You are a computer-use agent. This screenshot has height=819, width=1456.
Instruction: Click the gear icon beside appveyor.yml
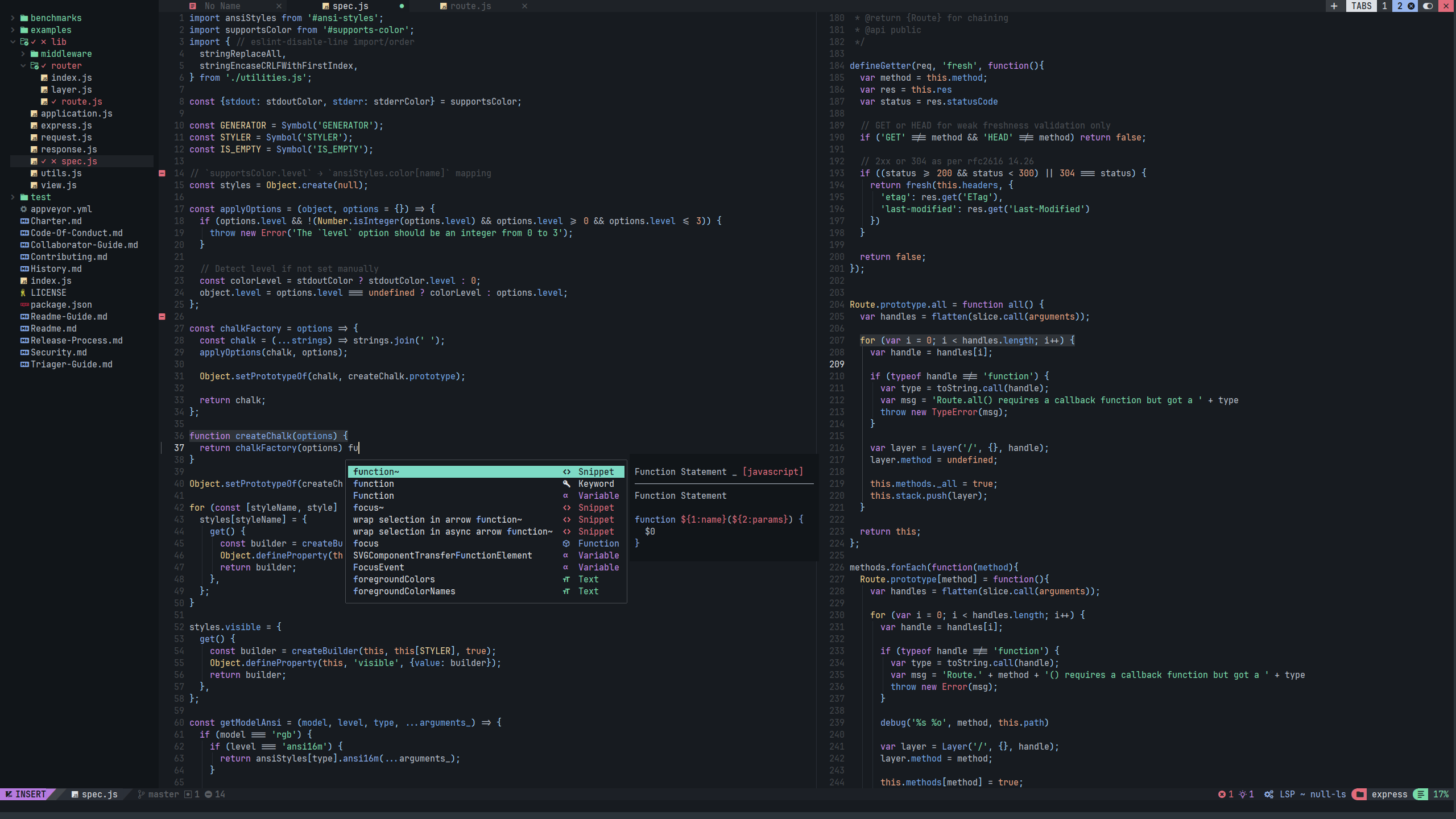tap(24, 209)
